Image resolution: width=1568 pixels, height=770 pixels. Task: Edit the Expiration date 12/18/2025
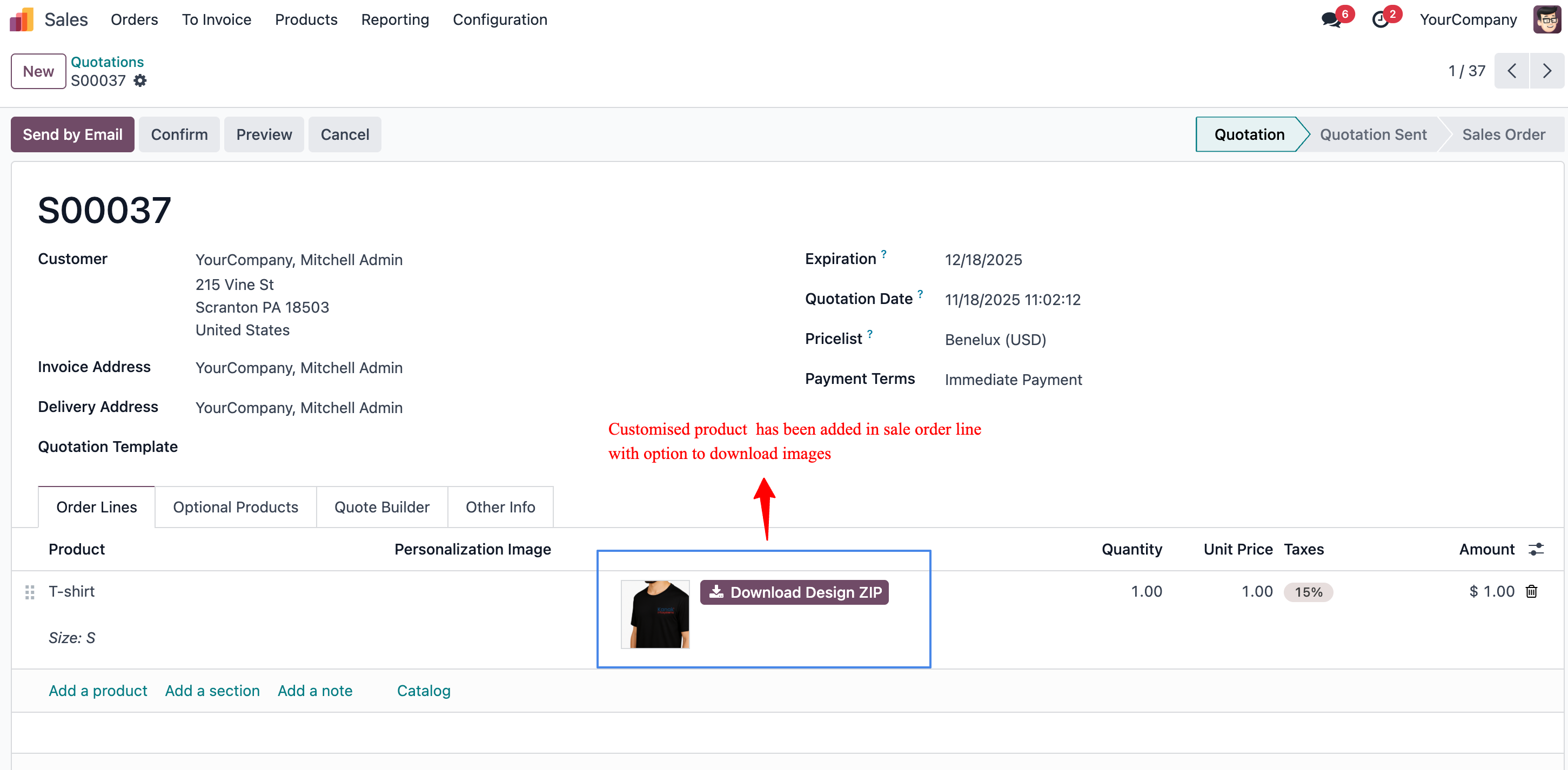click(x=983, y=260)
